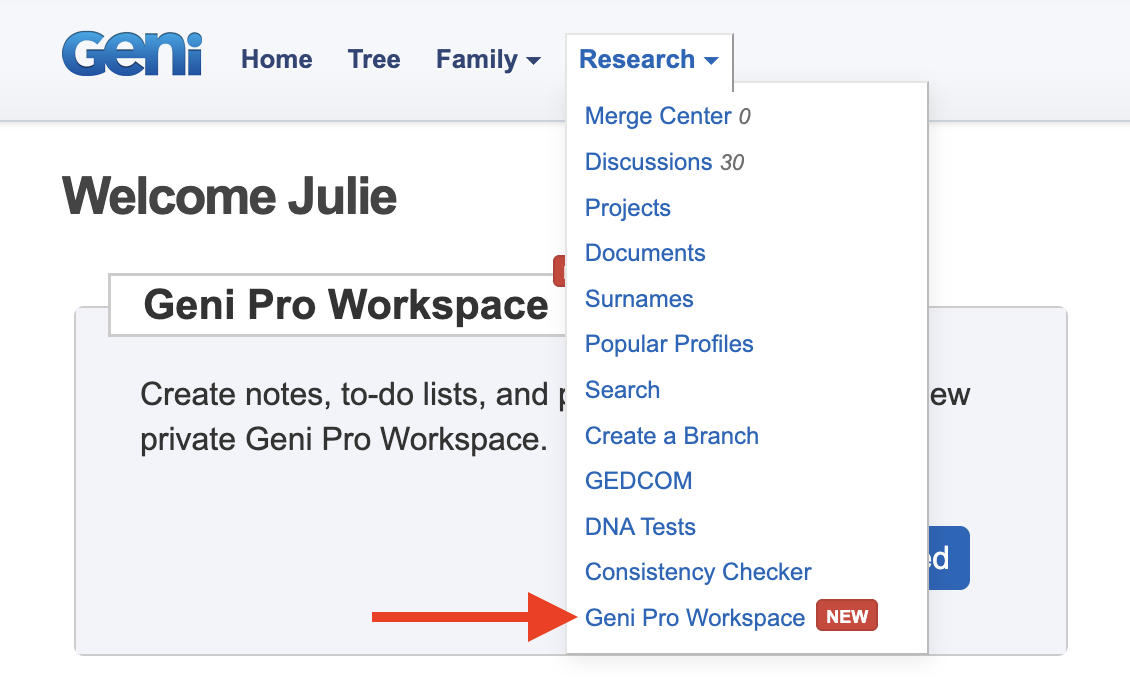This screenshot has width=1130, height=686.
Task: Run the Consistency Checker
Action: click(697, 572)
